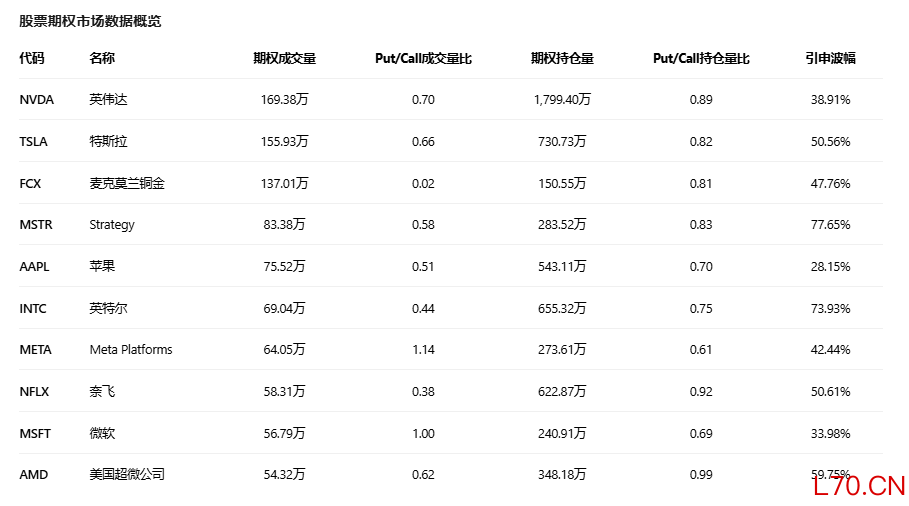Click the 代码 column header
Screen dimensions: 909x506
click(x=32, y=59)
